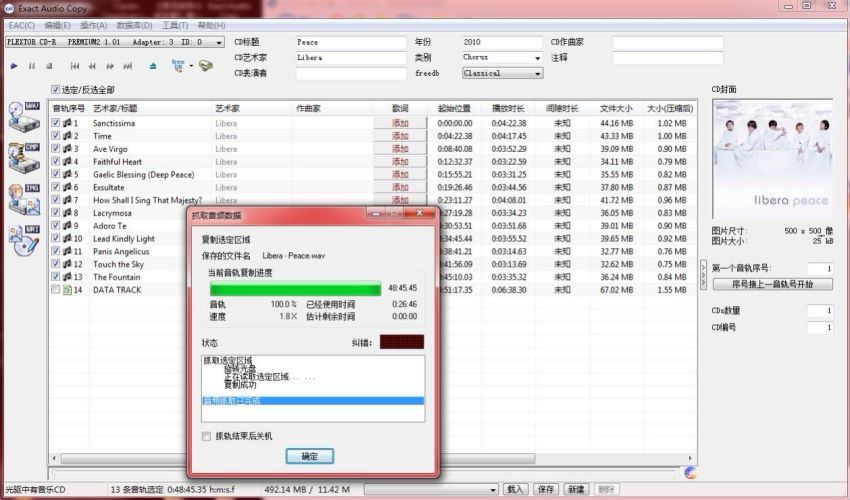Pause playback in the main window
850x500 pixels.
31,66
